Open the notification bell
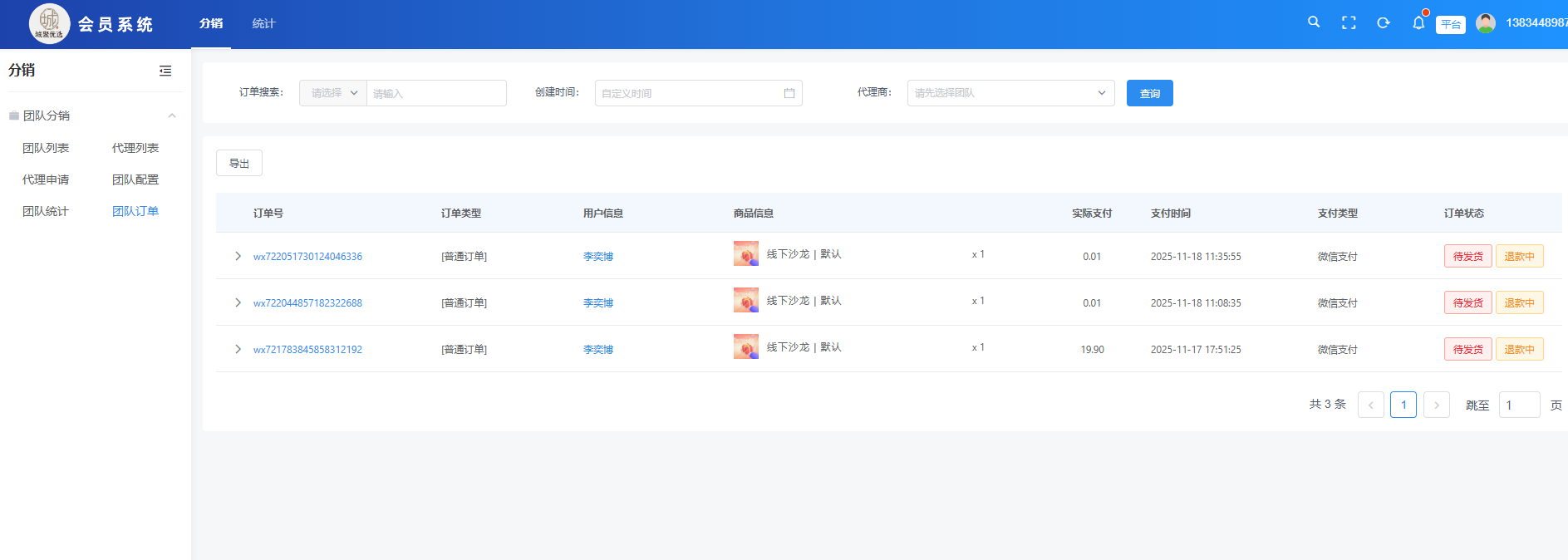The image size is (1568, 560). click(x=1418, y=23)
